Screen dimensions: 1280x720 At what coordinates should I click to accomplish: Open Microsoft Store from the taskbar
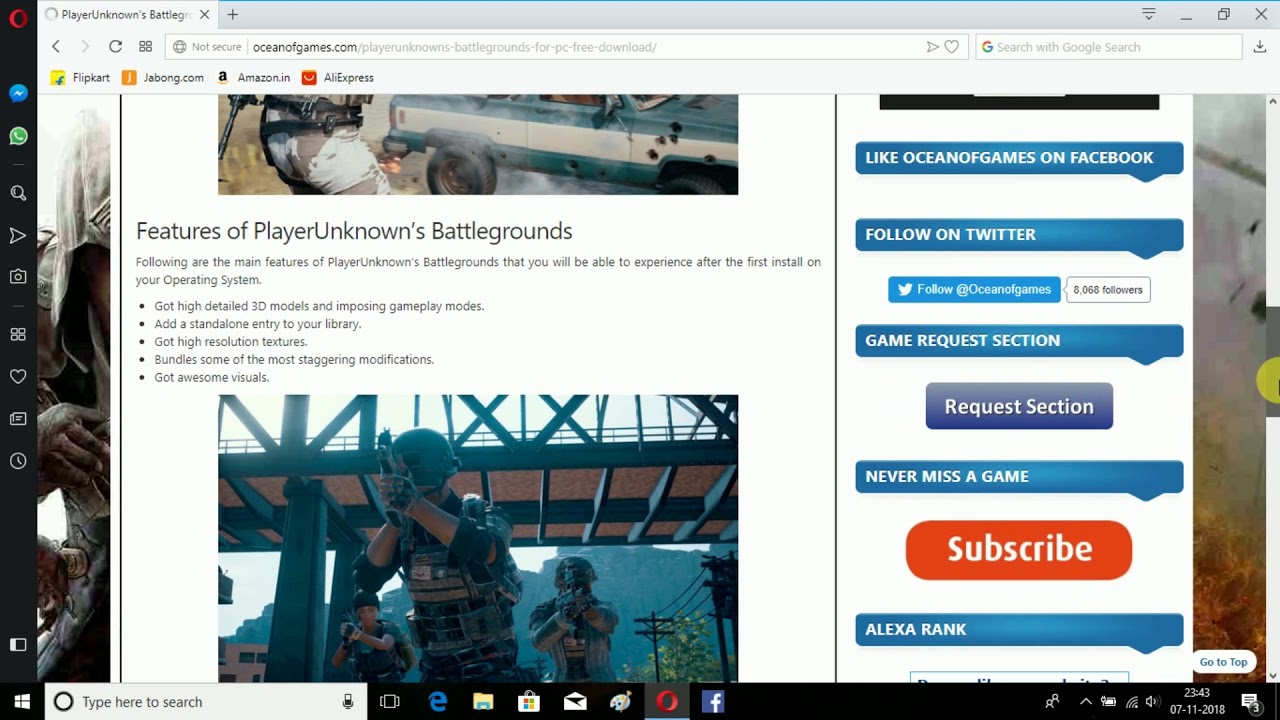529,702
